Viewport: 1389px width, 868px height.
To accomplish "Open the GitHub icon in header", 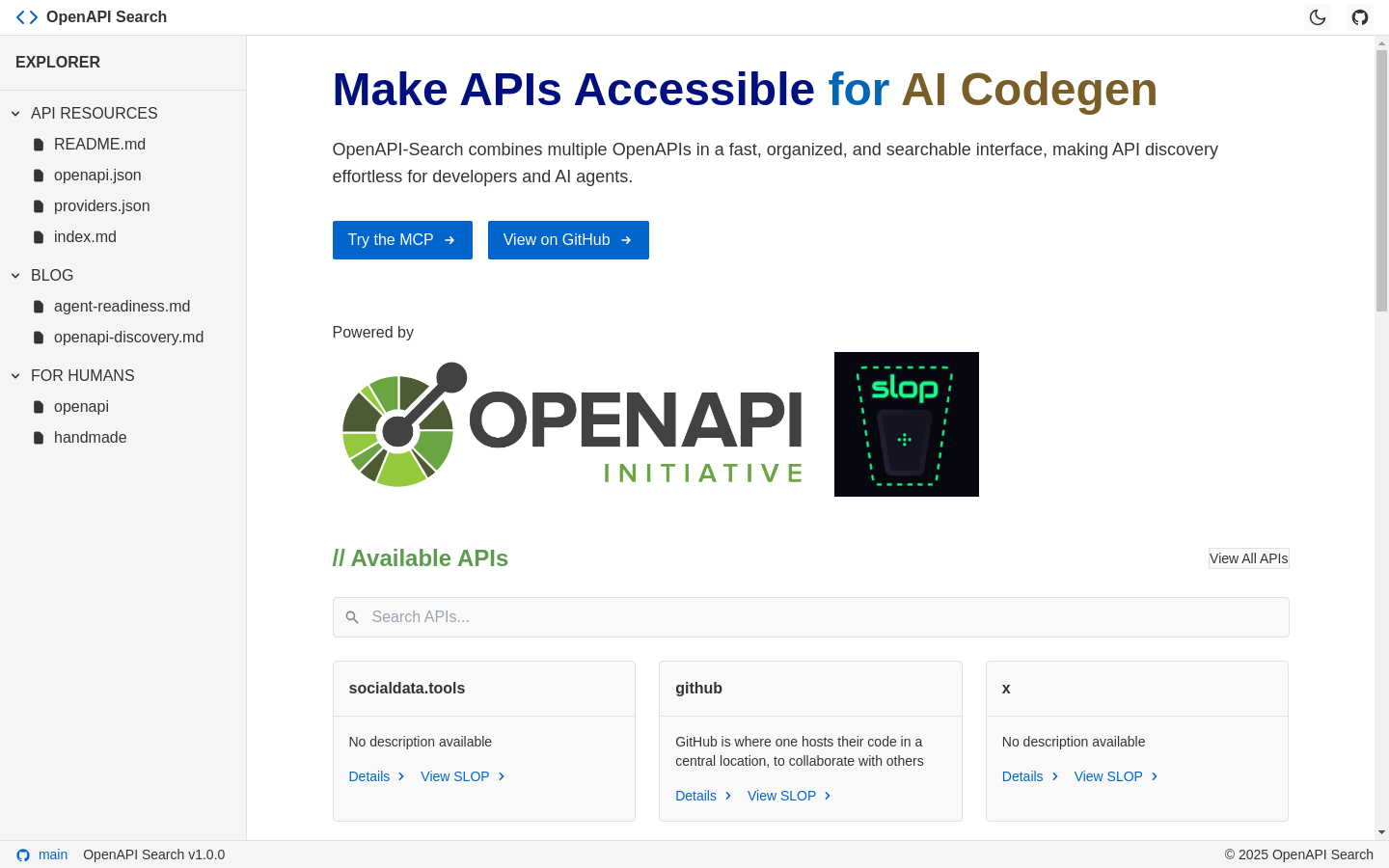I will pos(1360,17).
